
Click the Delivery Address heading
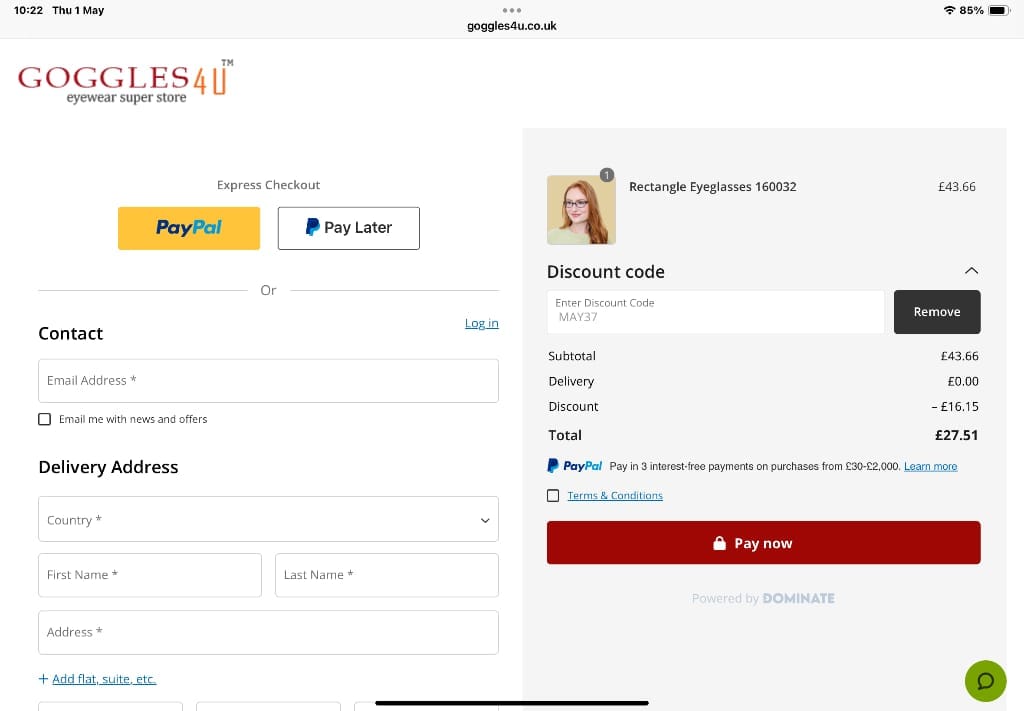(x=108, y=467)
